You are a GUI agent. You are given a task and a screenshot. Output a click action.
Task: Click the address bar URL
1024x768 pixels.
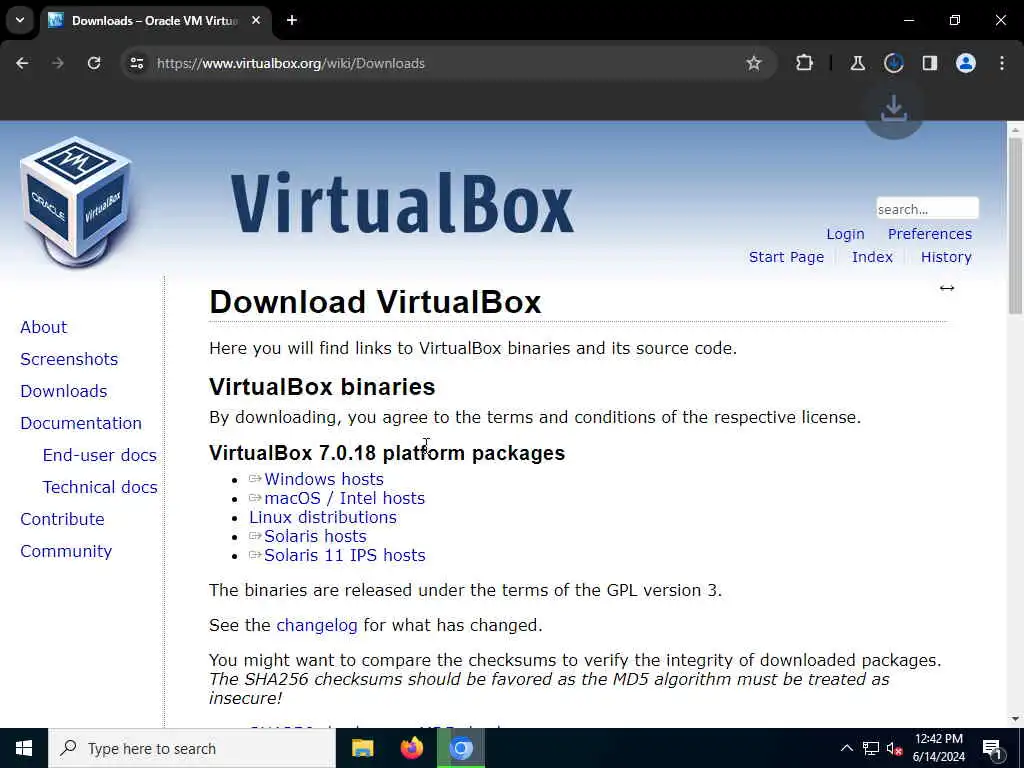[x=291, y=63]
